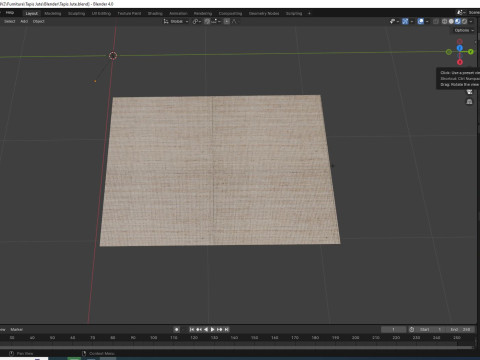This screenshot has height=360, width=480.
Task: Toggle the camera view icon
Action: click(469, 92)
